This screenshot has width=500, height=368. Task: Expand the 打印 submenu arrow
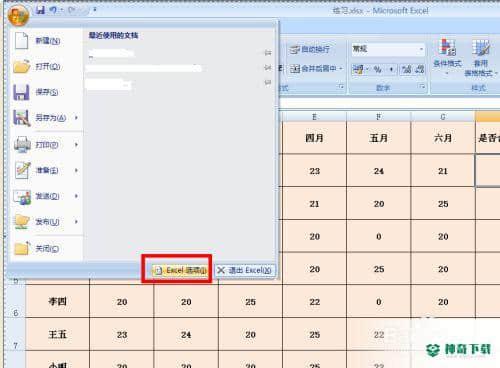tap(76, 145)
